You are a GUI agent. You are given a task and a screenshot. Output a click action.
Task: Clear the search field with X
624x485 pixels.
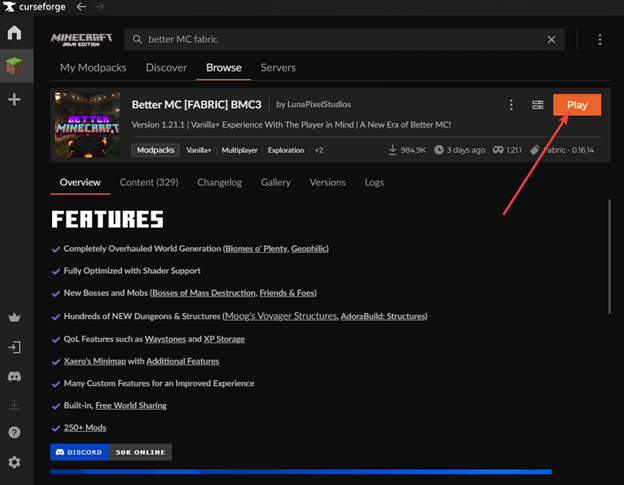[551, 39]
